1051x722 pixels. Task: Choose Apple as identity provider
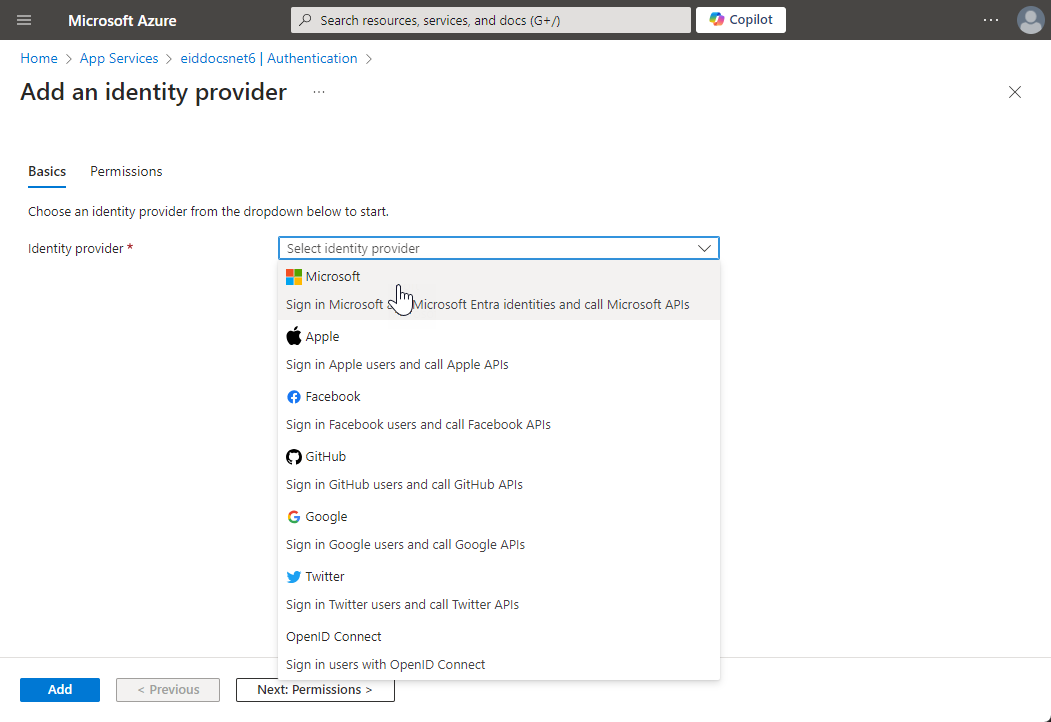click(498, 350)
